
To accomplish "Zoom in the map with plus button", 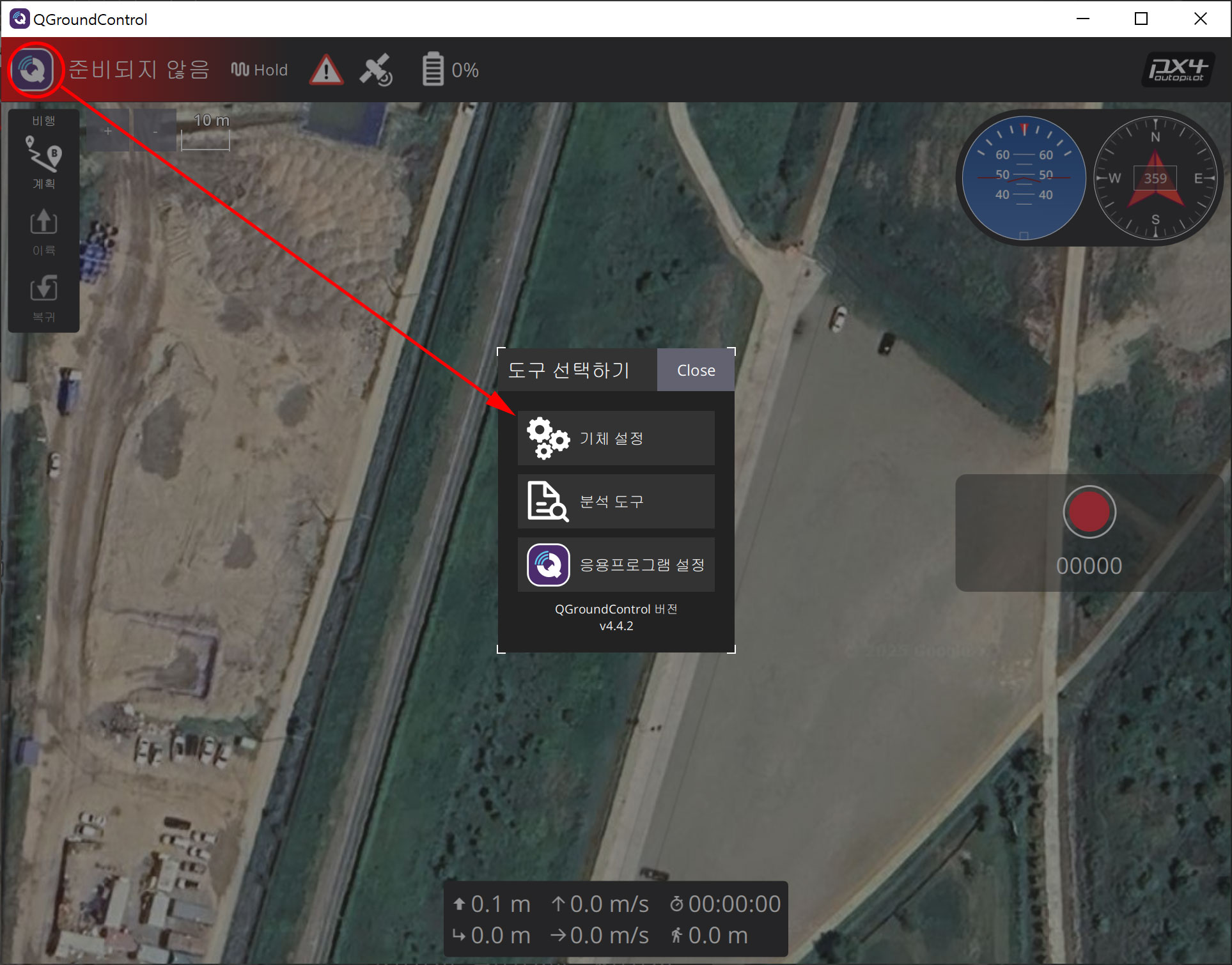I will [108, 131].
